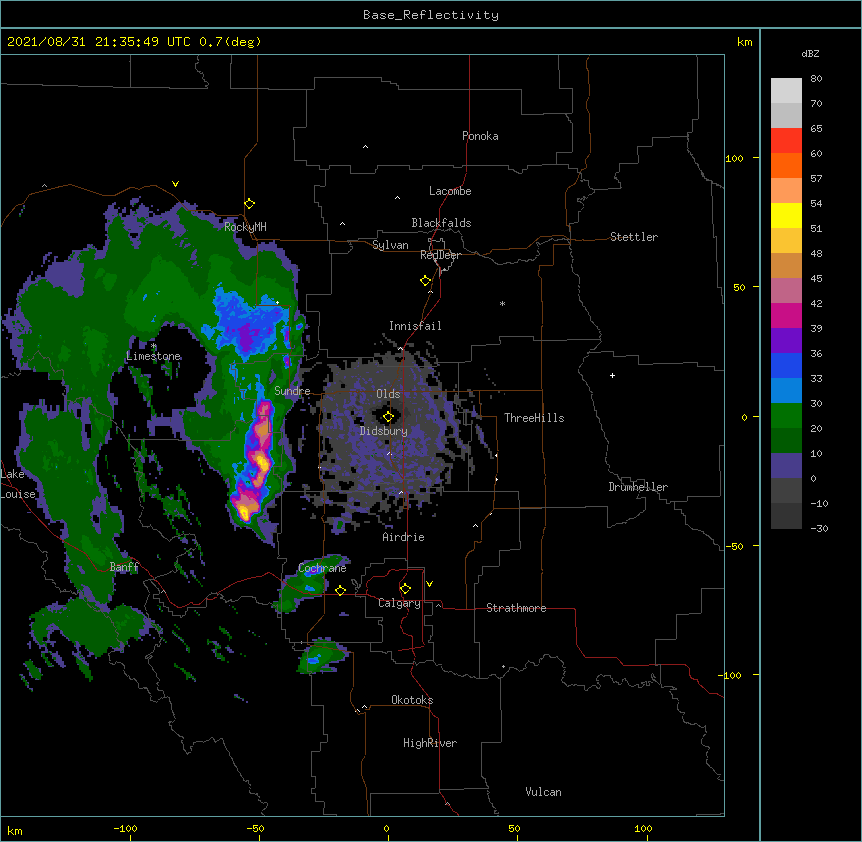
Task: Select the HighRiver label
Action: (x=430, y=743)
